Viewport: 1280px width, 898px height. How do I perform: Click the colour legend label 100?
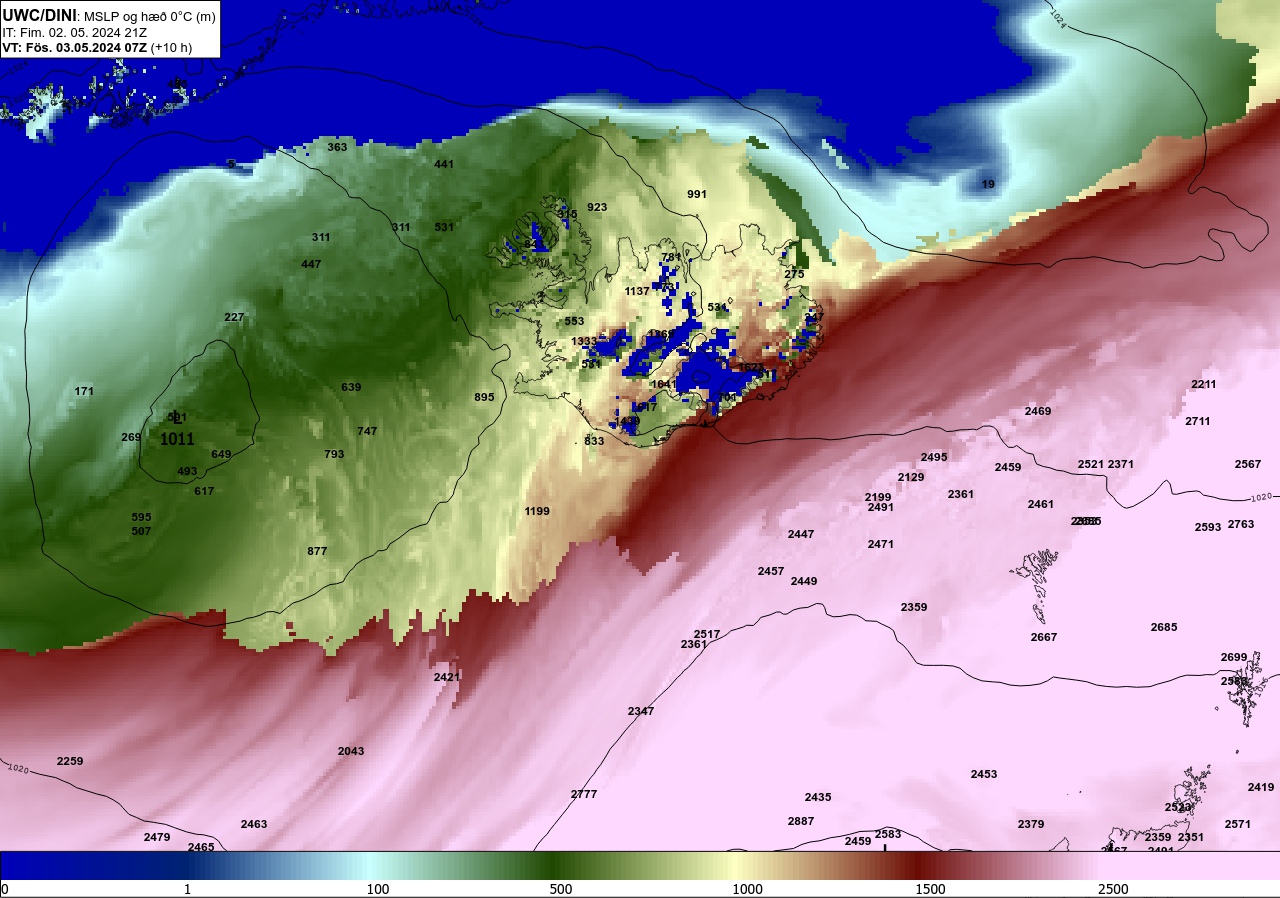click(378, 890)
